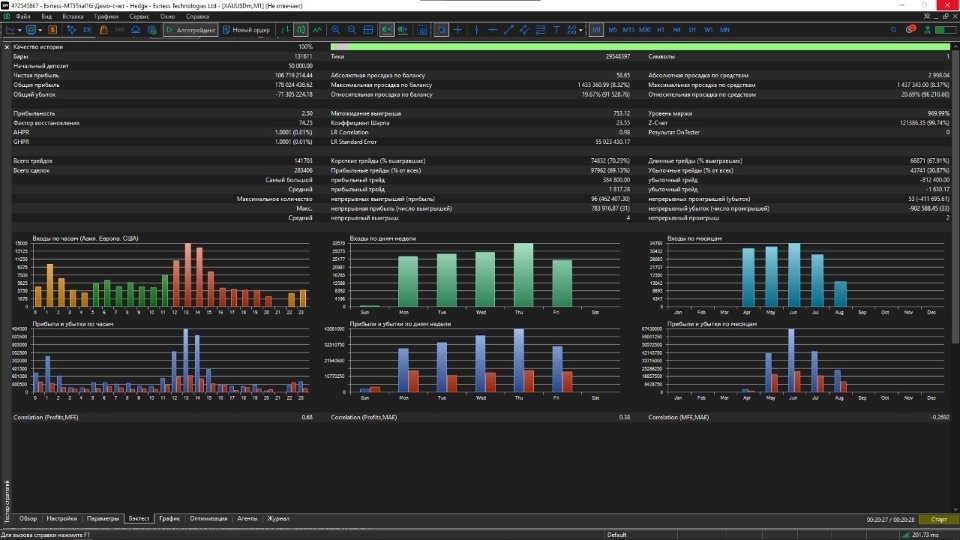
Task: Click the Старт button
Action: [939, 519]
